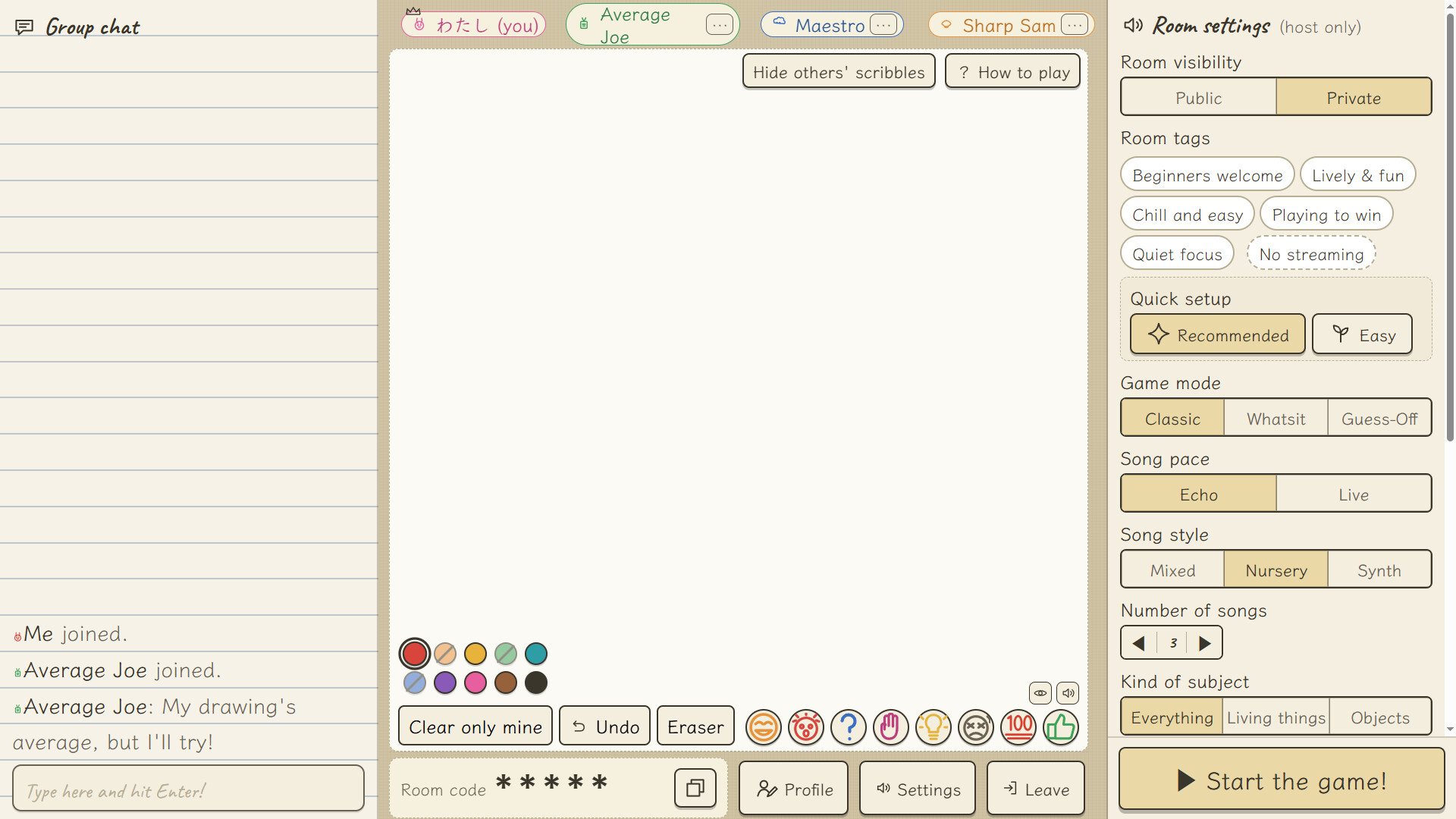Toggle the Lively & fun room tag
Viewport: 1456px width, 819px height.
1357,175
